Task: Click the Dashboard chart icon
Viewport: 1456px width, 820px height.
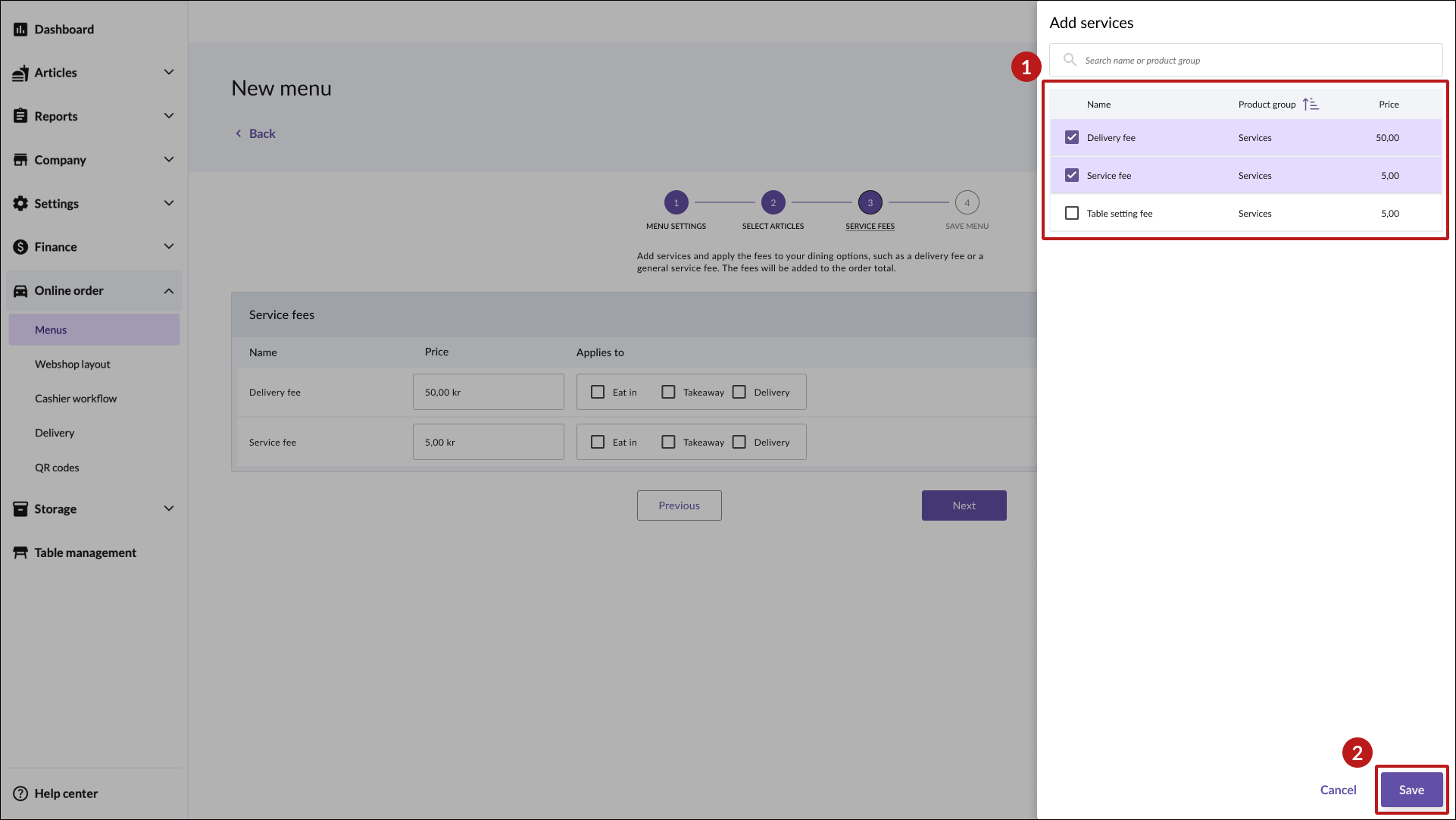Action: (x=20, y=30)
